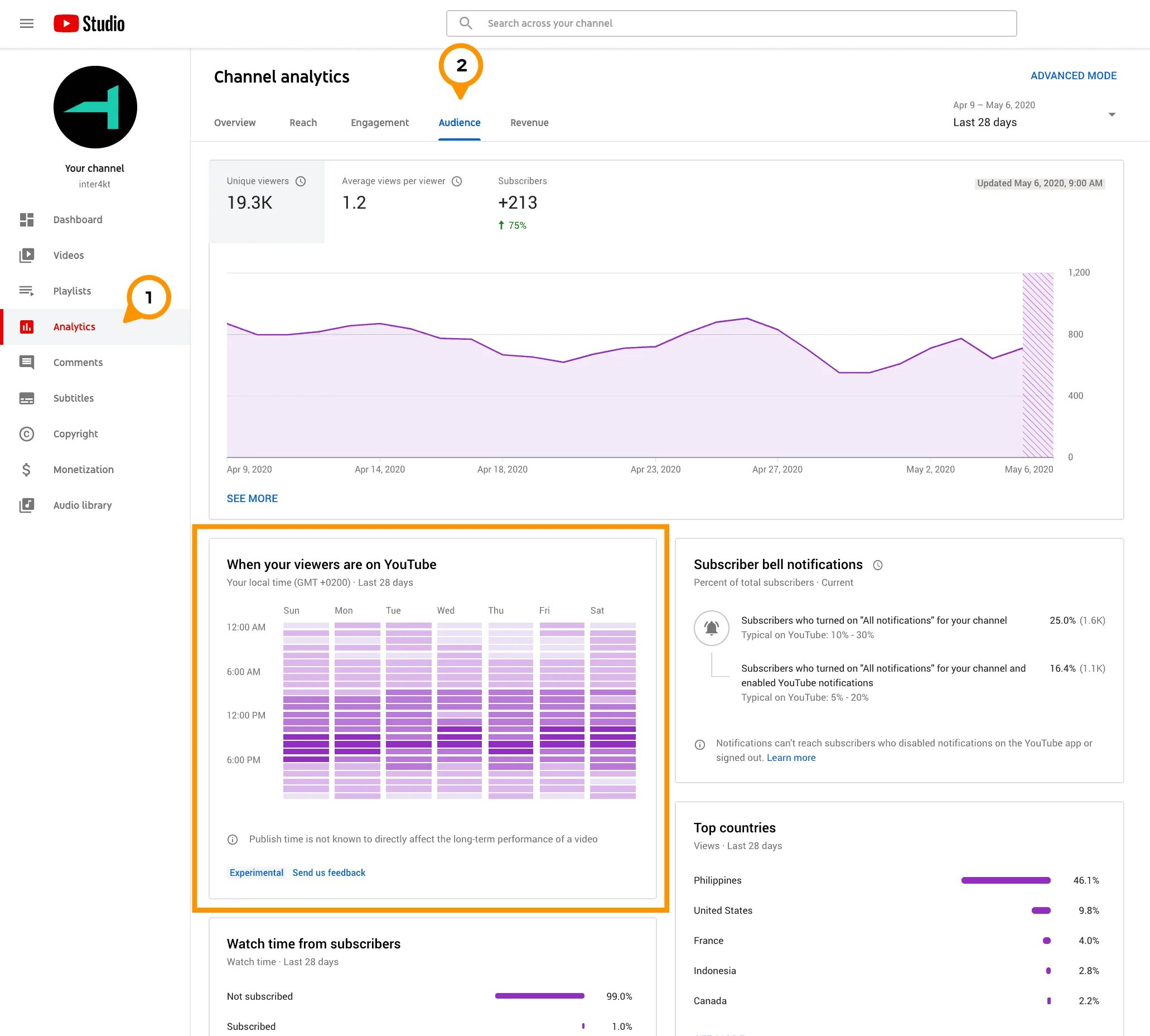Open Audio library panel
The height and width of the screenshot is (1036, 1150).
82,504
